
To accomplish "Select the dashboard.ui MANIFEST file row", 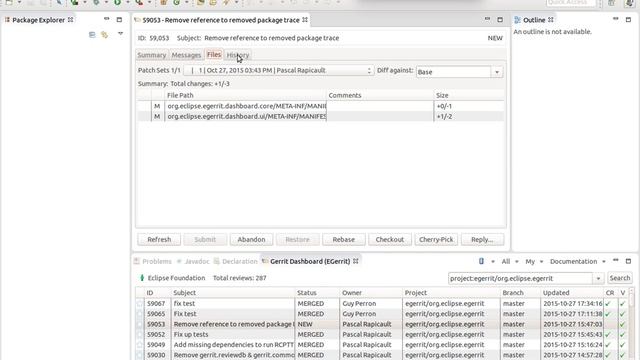I will [x=320, y=116].
